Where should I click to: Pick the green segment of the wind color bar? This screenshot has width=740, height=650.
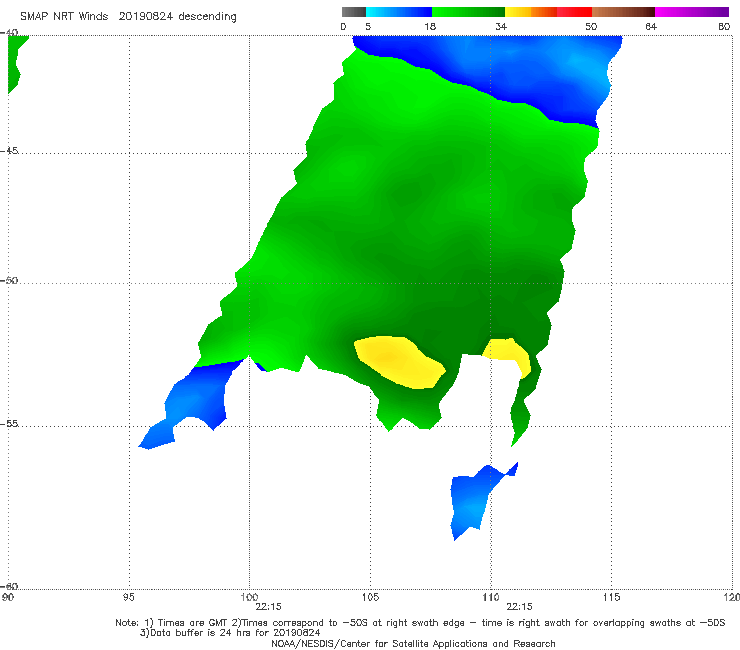tap(469, 12)
